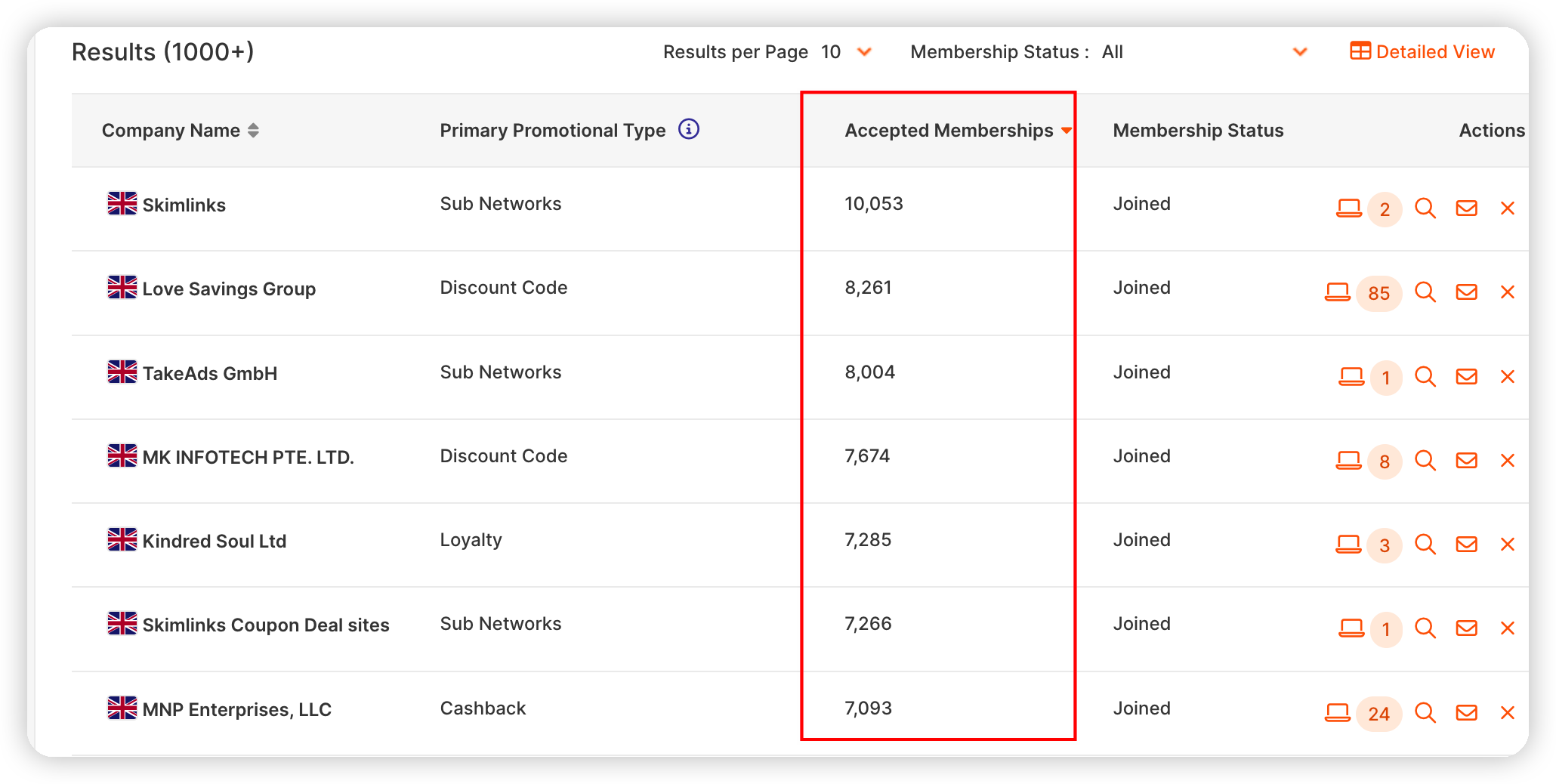Click laptop icon showing 24 for MNP Enterprises

[1339, 711]
